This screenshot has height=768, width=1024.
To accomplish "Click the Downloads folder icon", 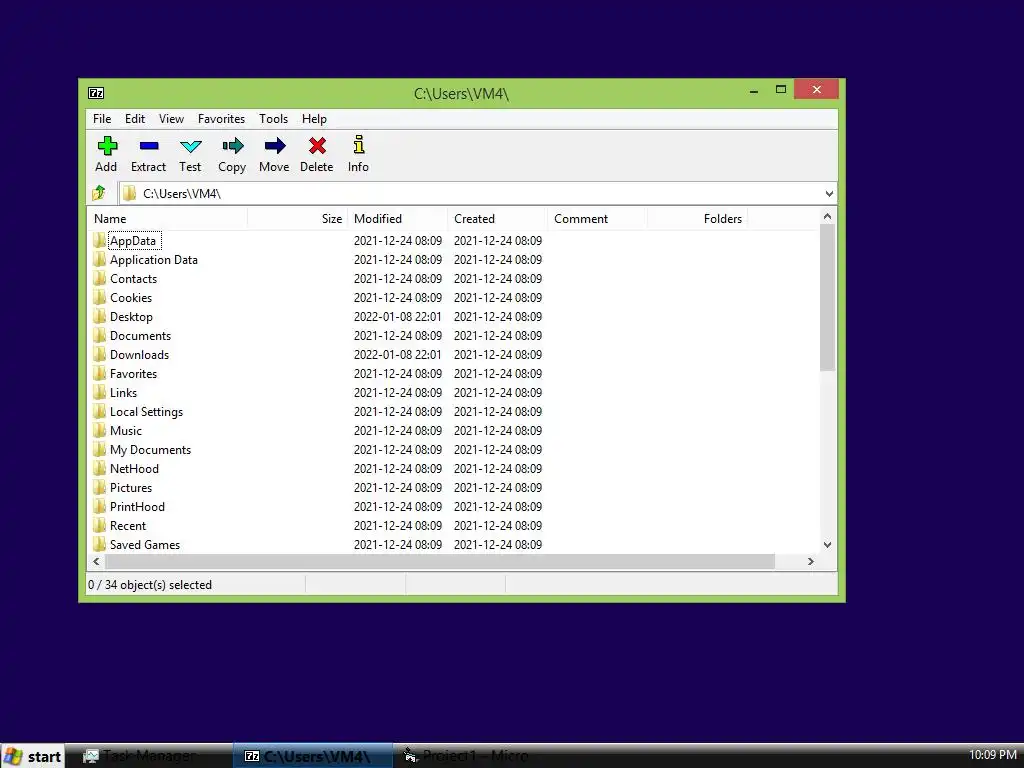I will (x=99, y=355).
